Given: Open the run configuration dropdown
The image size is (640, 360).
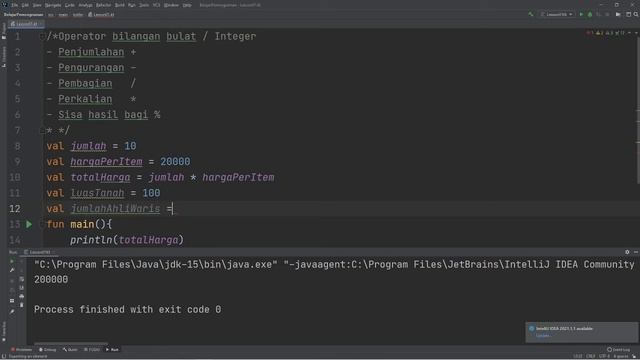Looking at the screenshot, I should pos(557,14).
